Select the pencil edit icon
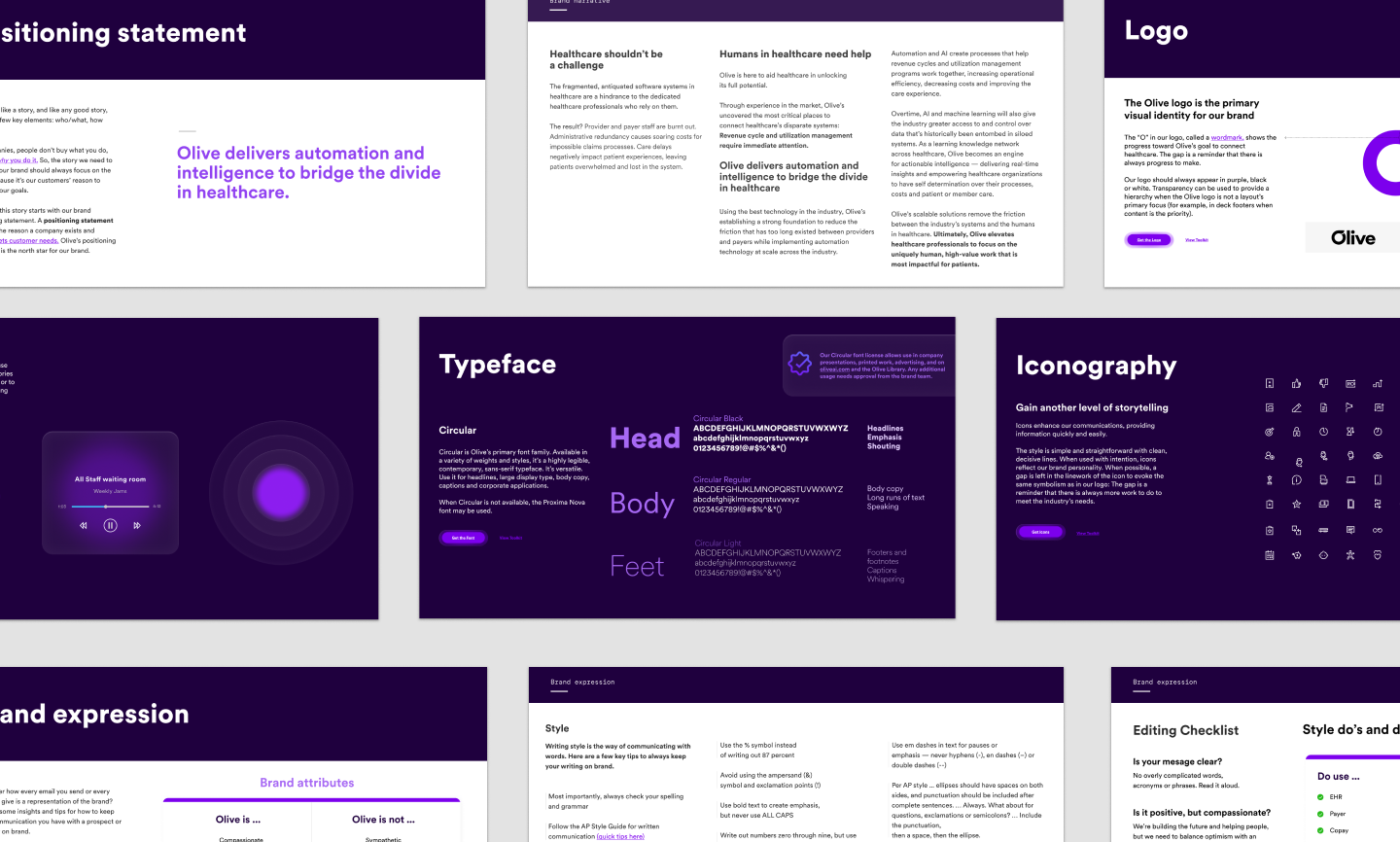The height and width of the screenshot is (842, 1400). 1296,407
